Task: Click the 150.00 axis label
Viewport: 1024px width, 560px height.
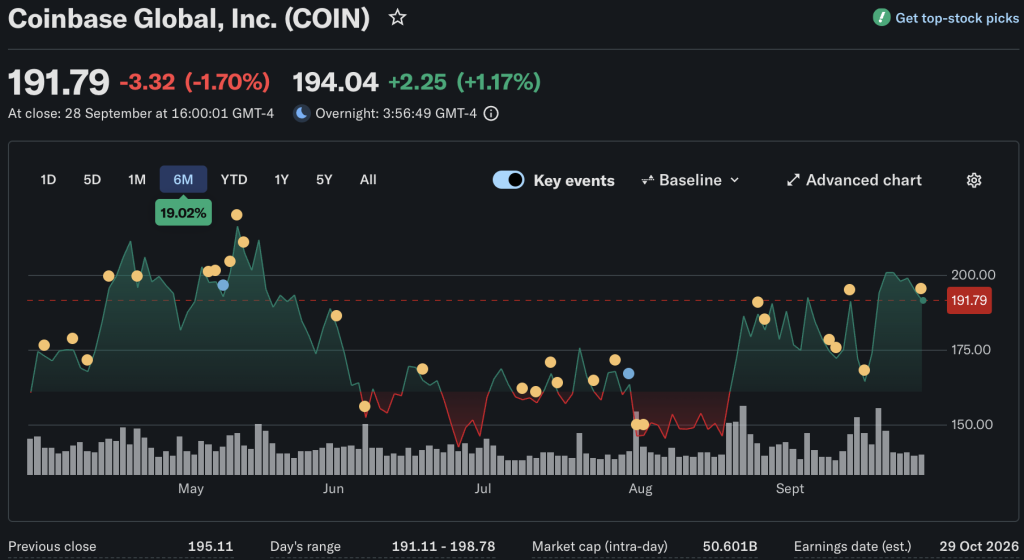Action: 972,425
